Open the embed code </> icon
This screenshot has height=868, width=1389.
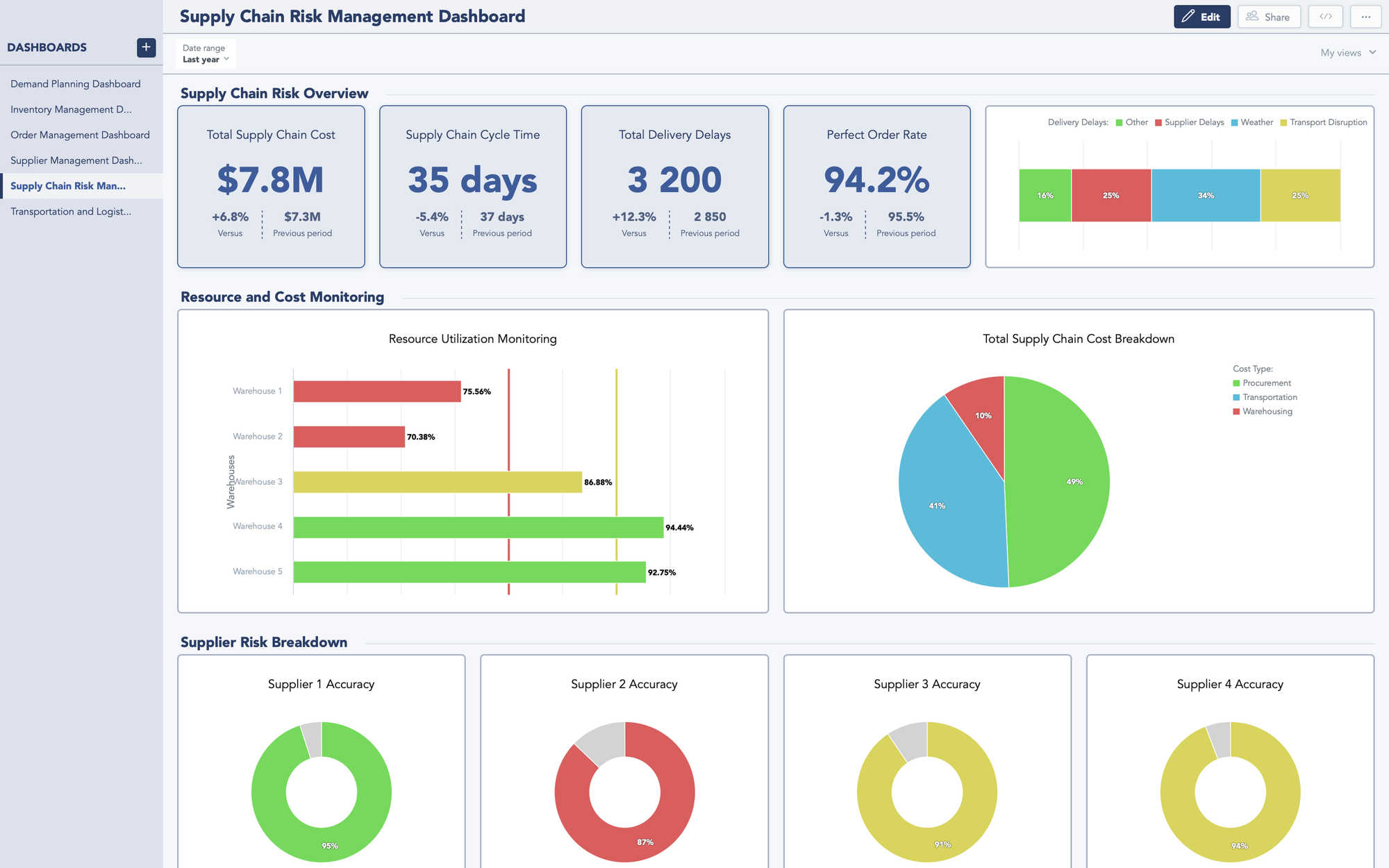coord(1325,16)
